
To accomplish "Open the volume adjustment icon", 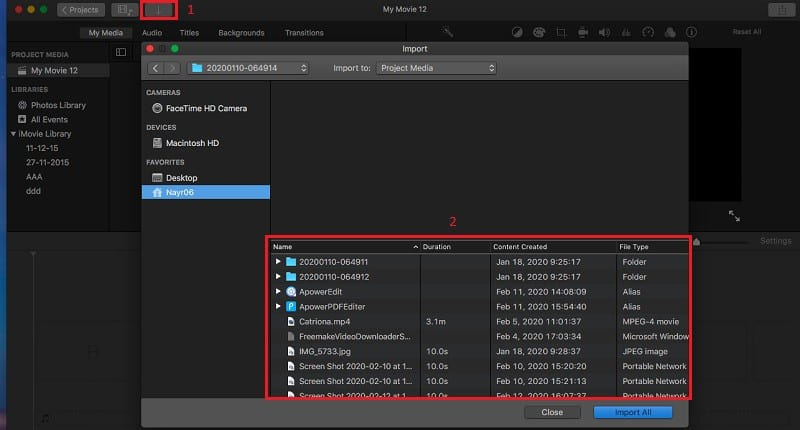I will tap(604, 32).
